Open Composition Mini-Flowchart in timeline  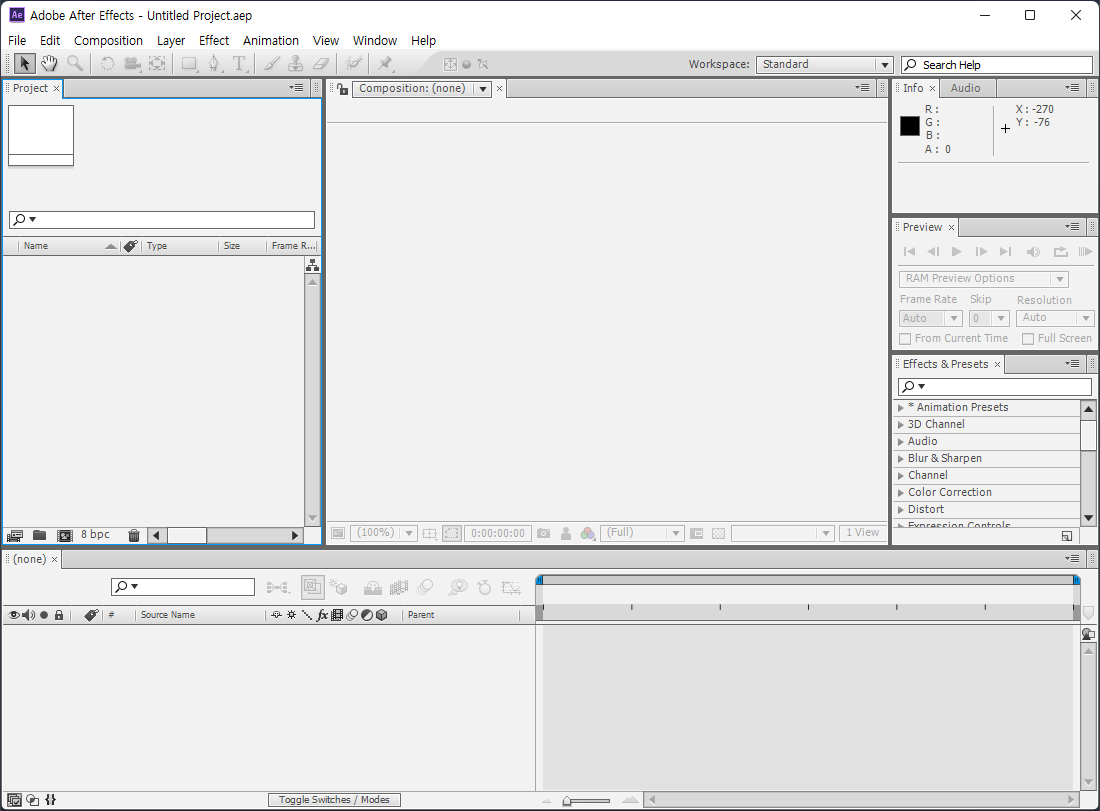click(277, 587)
